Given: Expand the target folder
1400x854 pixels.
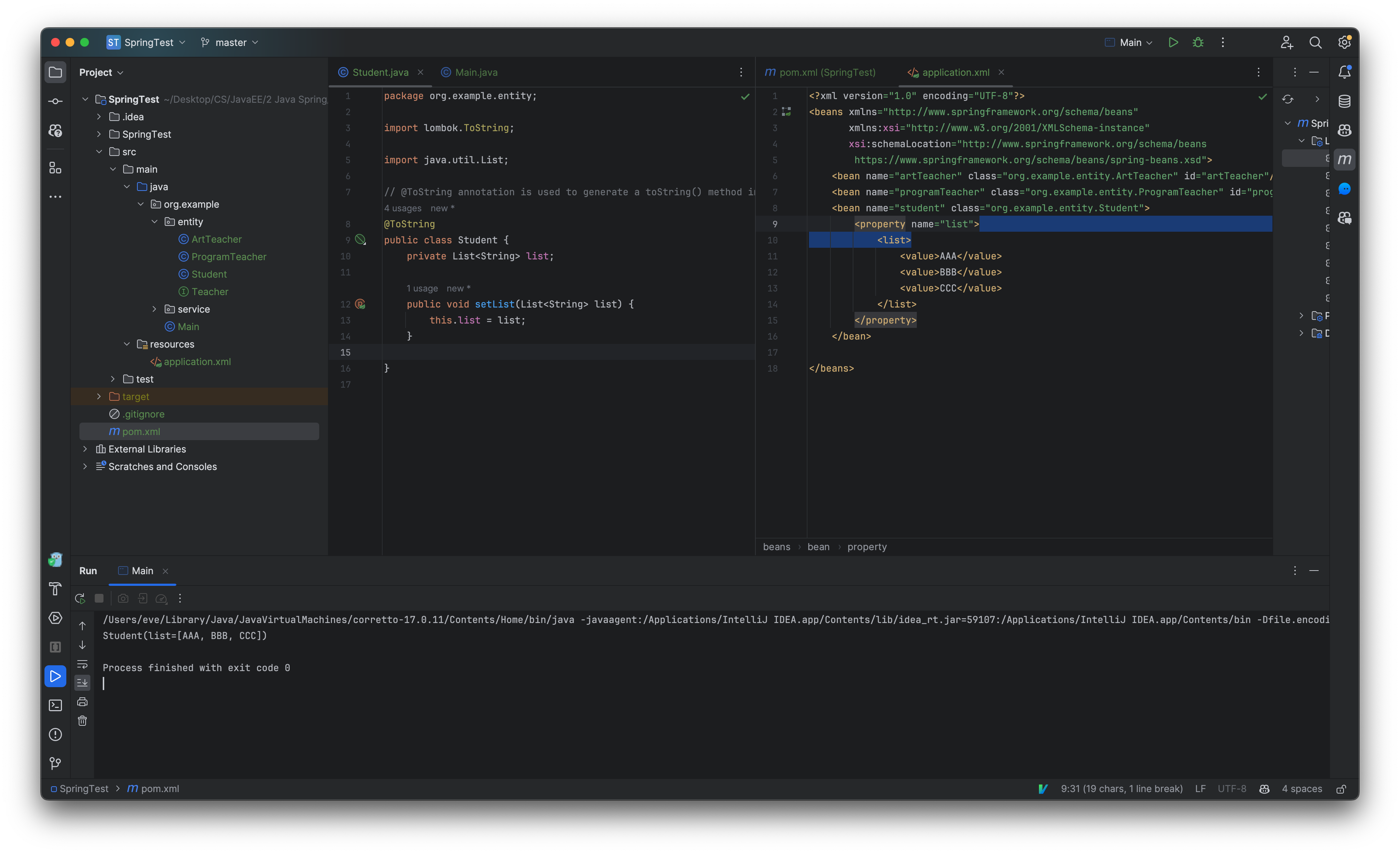Looking at the screenshot, I should [99, 397].
